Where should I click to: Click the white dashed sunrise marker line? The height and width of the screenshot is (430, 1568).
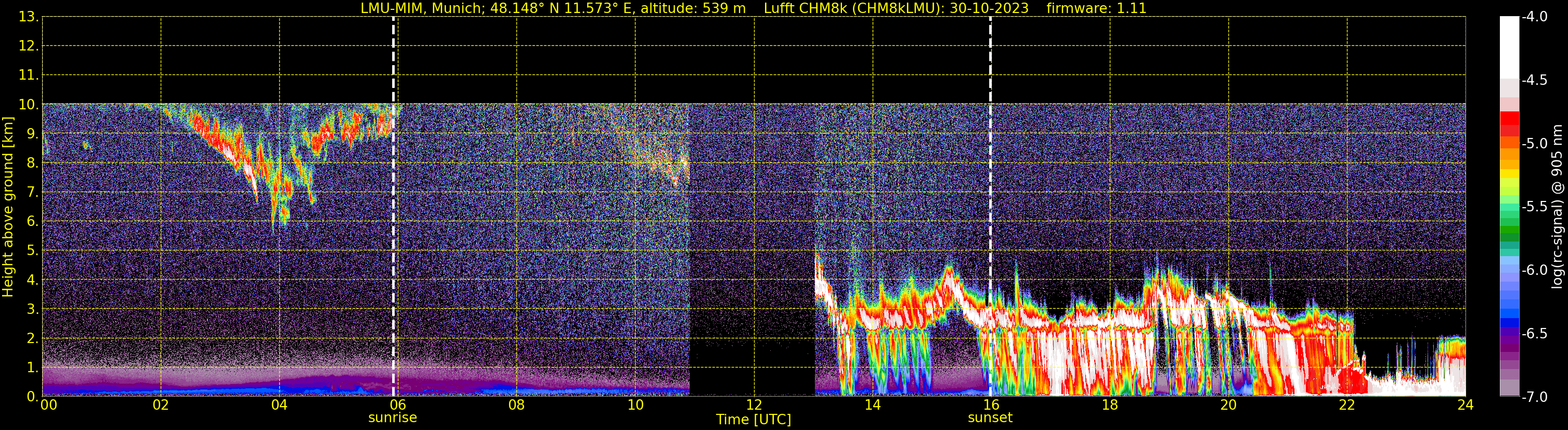click(393, 207)
